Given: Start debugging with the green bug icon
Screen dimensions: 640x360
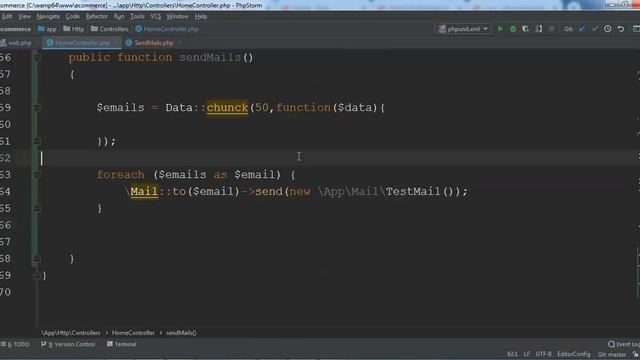Looking at the screenshot, I should point(513,29).
